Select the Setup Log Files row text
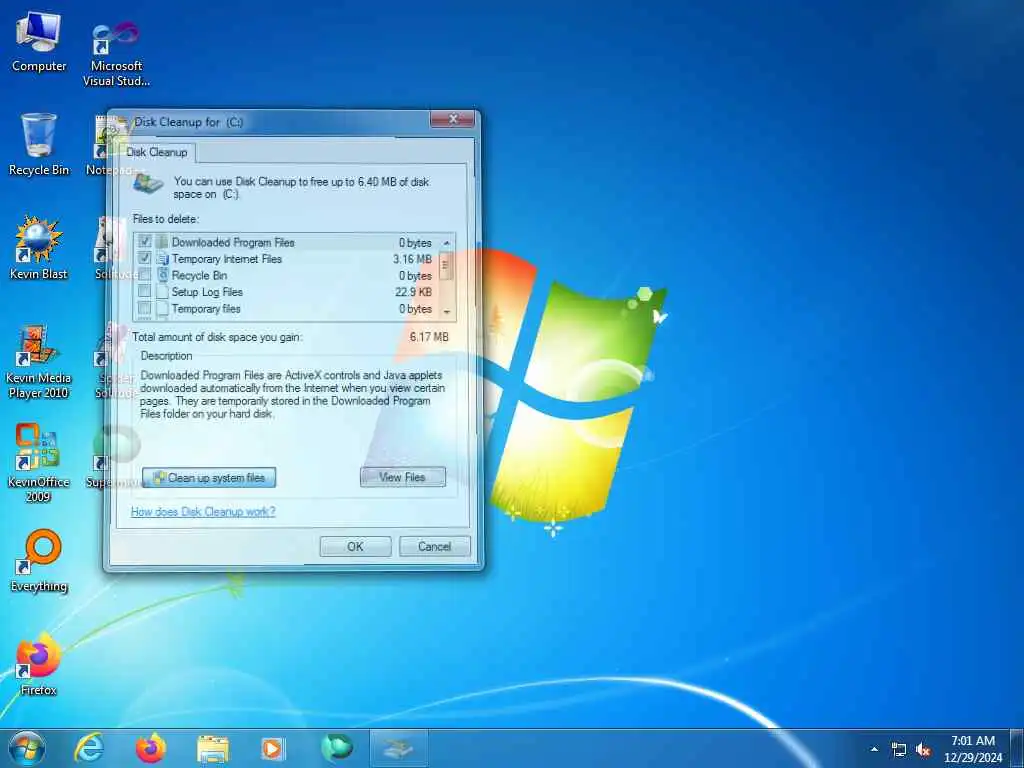Image resolution: width=1024 pixels, height=768 pixels. [x=207, y=292]
